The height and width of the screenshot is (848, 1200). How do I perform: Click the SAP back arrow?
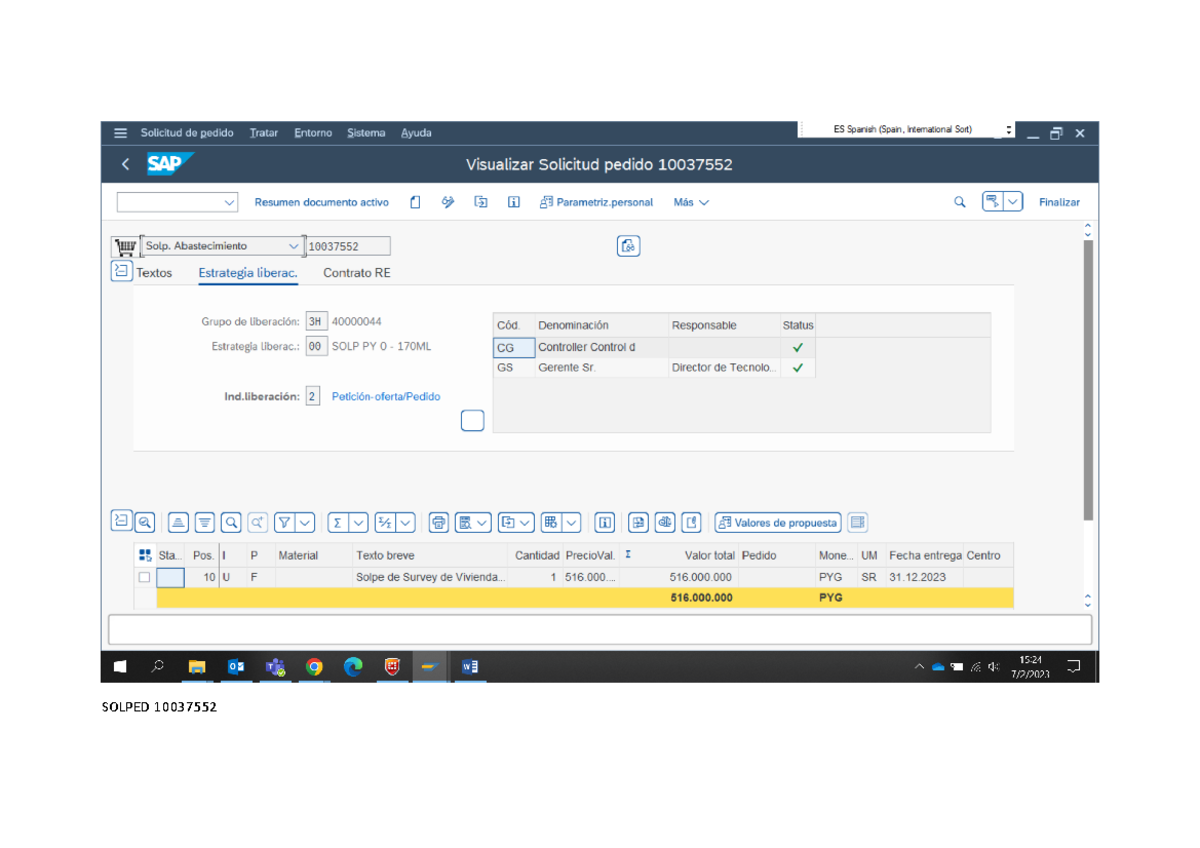125,164
